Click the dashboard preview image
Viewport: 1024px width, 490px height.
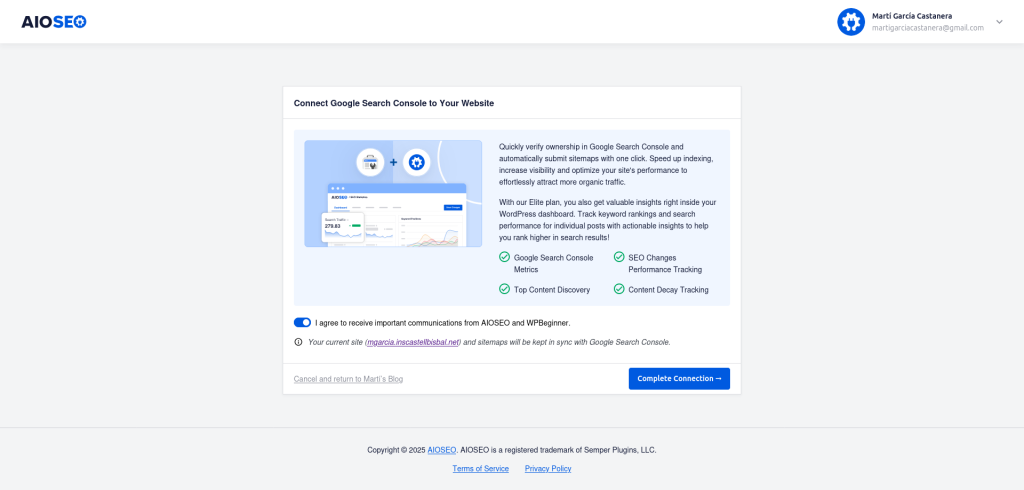[393, 212]
